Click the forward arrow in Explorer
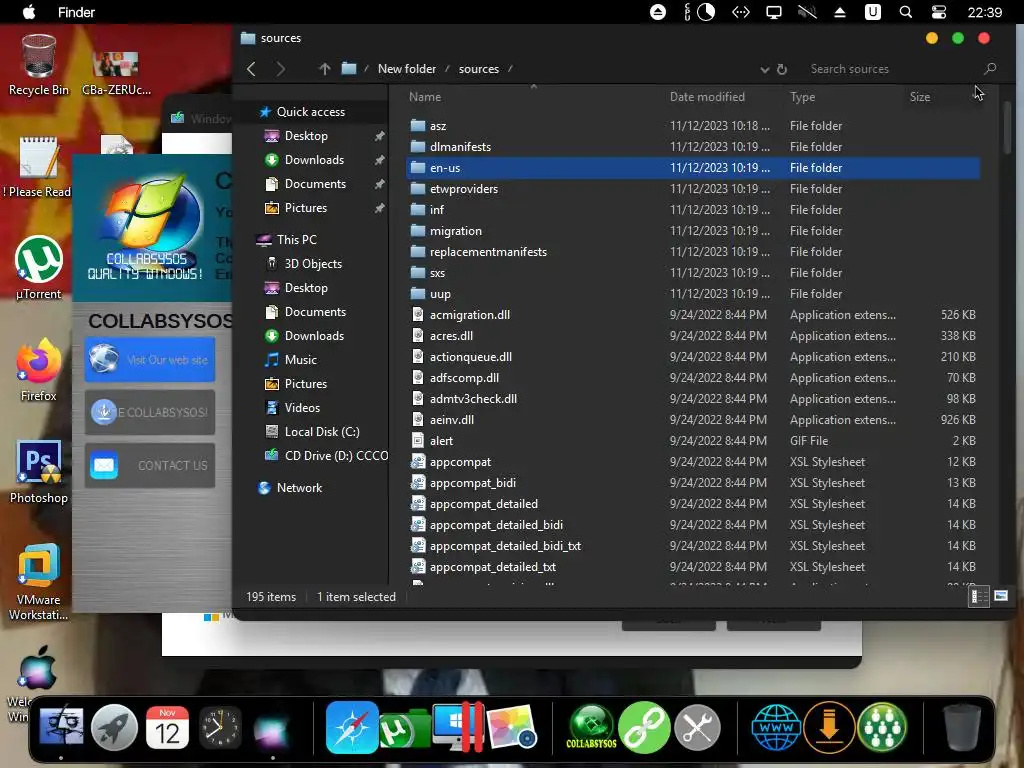The height and width of the screenshot is (768, 1024). 280,69
